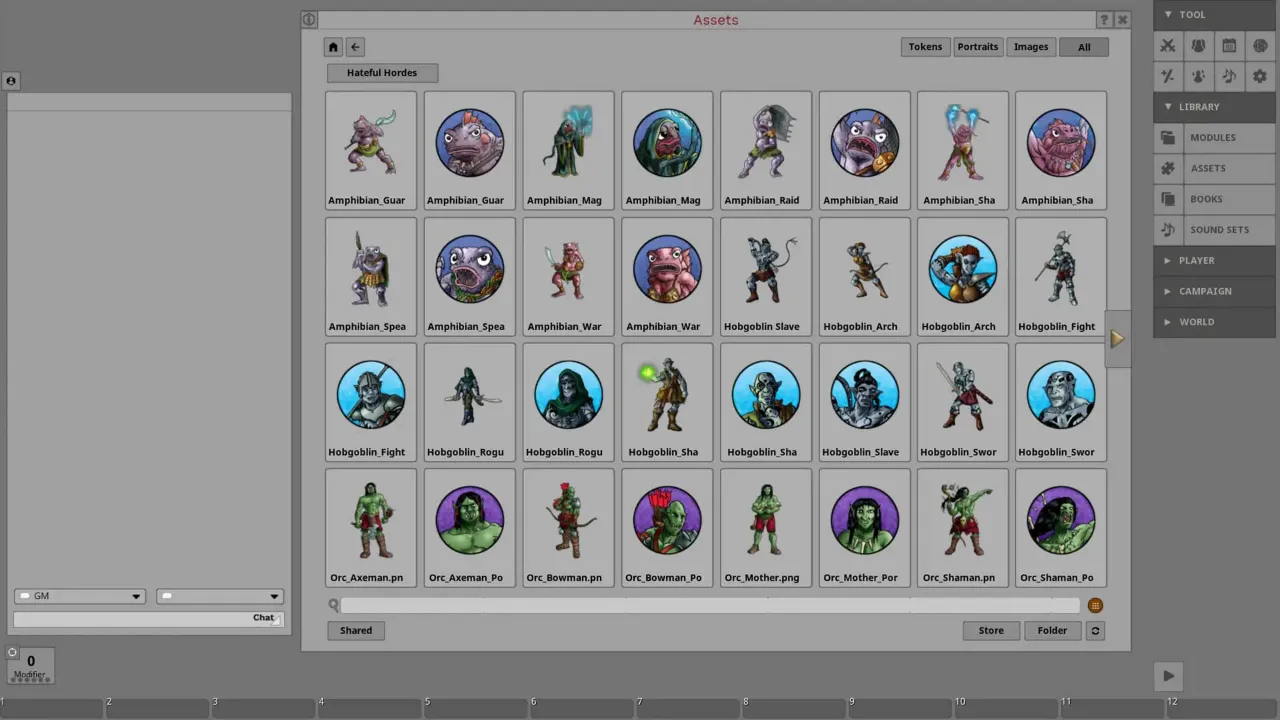The width and height of the screenshot is (1280, 720).
Task: Show All asset types
Action: pyautogui.click(x=1084, y=47)
